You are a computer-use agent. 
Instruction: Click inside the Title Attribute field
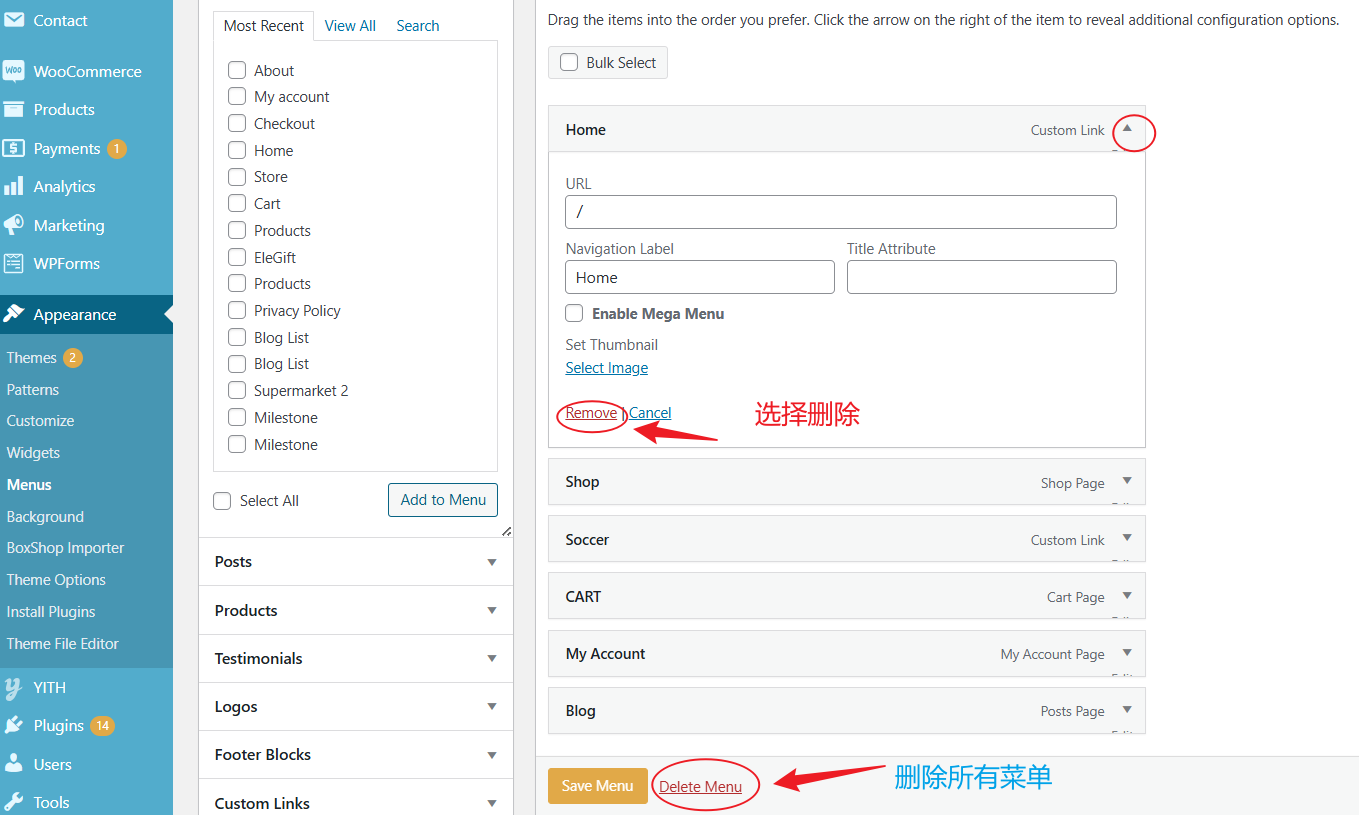coord(981,277)
